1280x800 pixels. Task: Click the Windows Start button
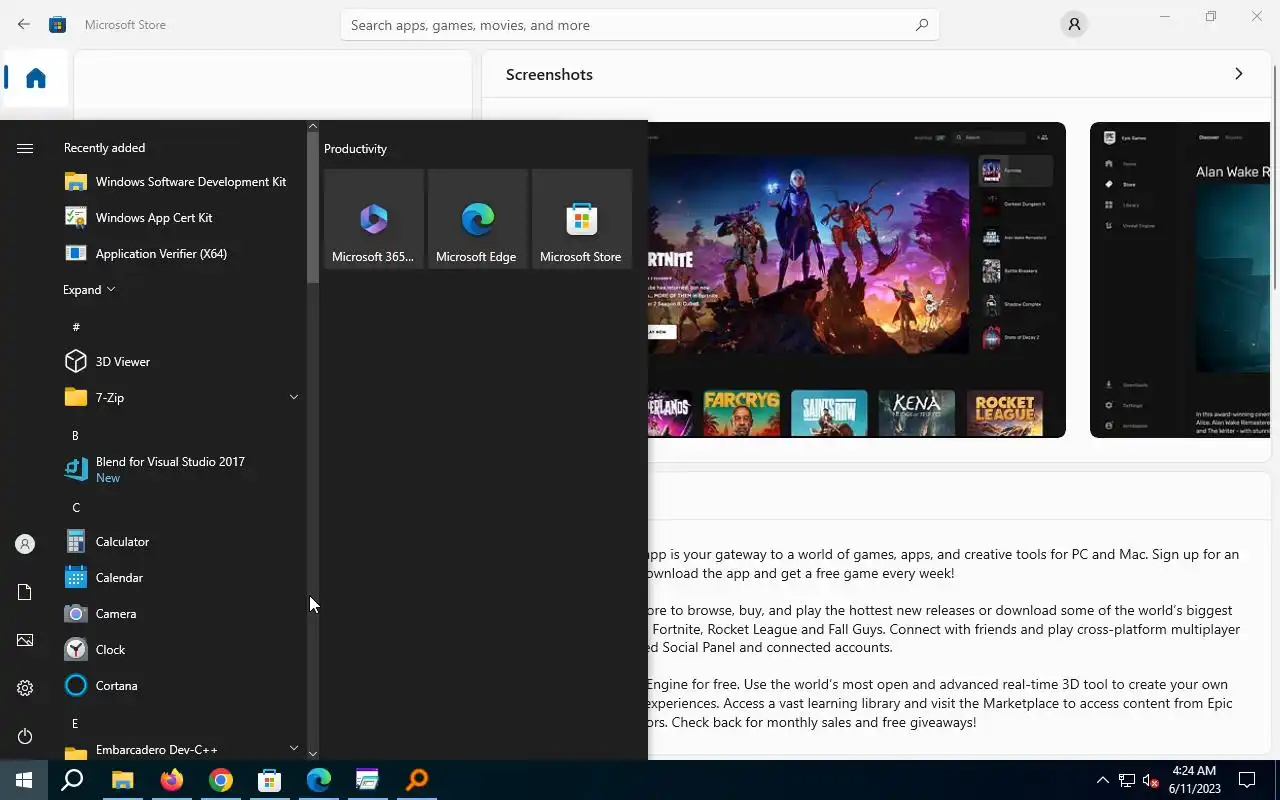[24, 780]
